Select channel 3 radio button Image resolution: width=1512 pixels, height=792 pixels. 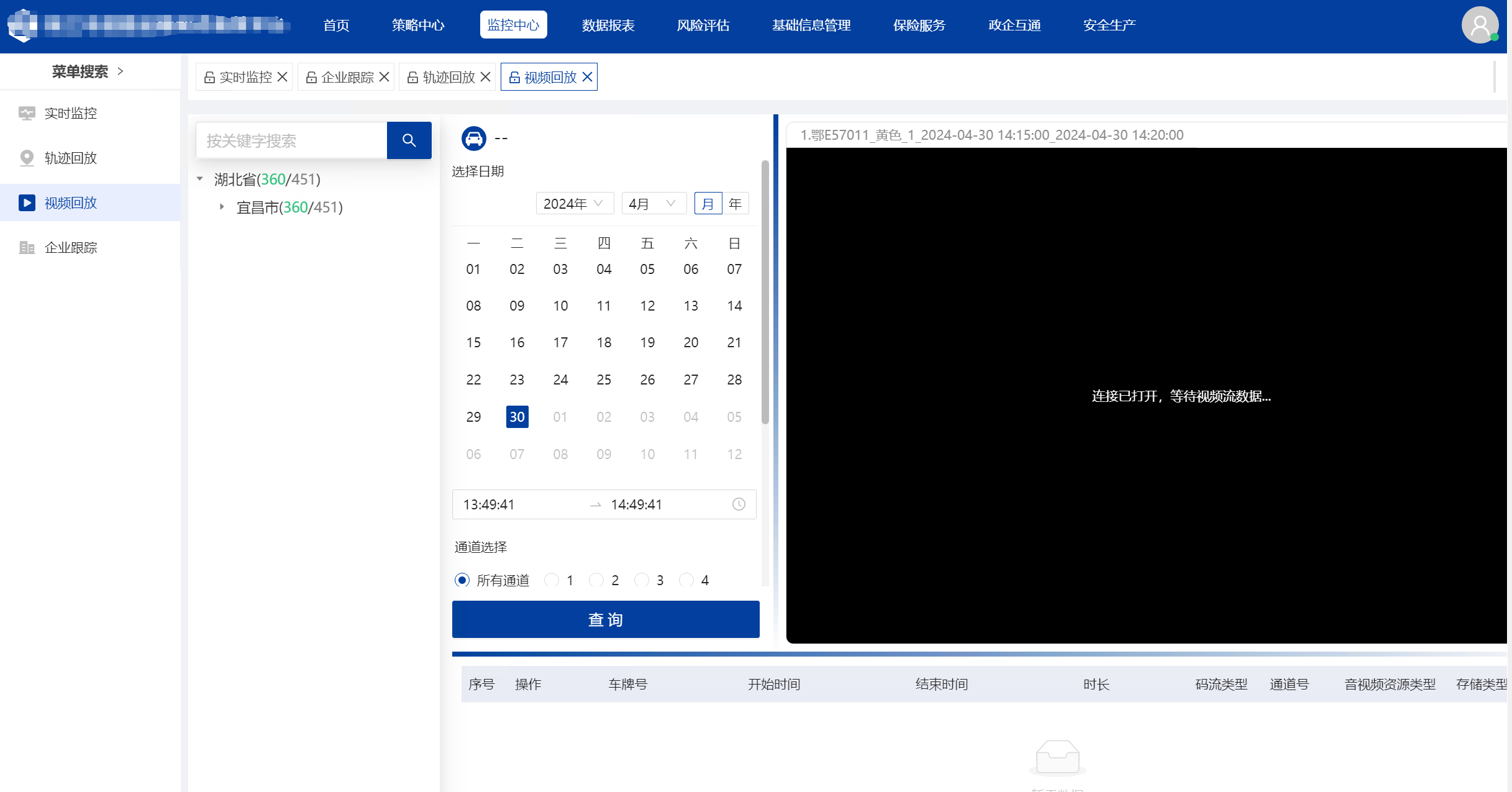pyautogui.click(x=642, y=580)
